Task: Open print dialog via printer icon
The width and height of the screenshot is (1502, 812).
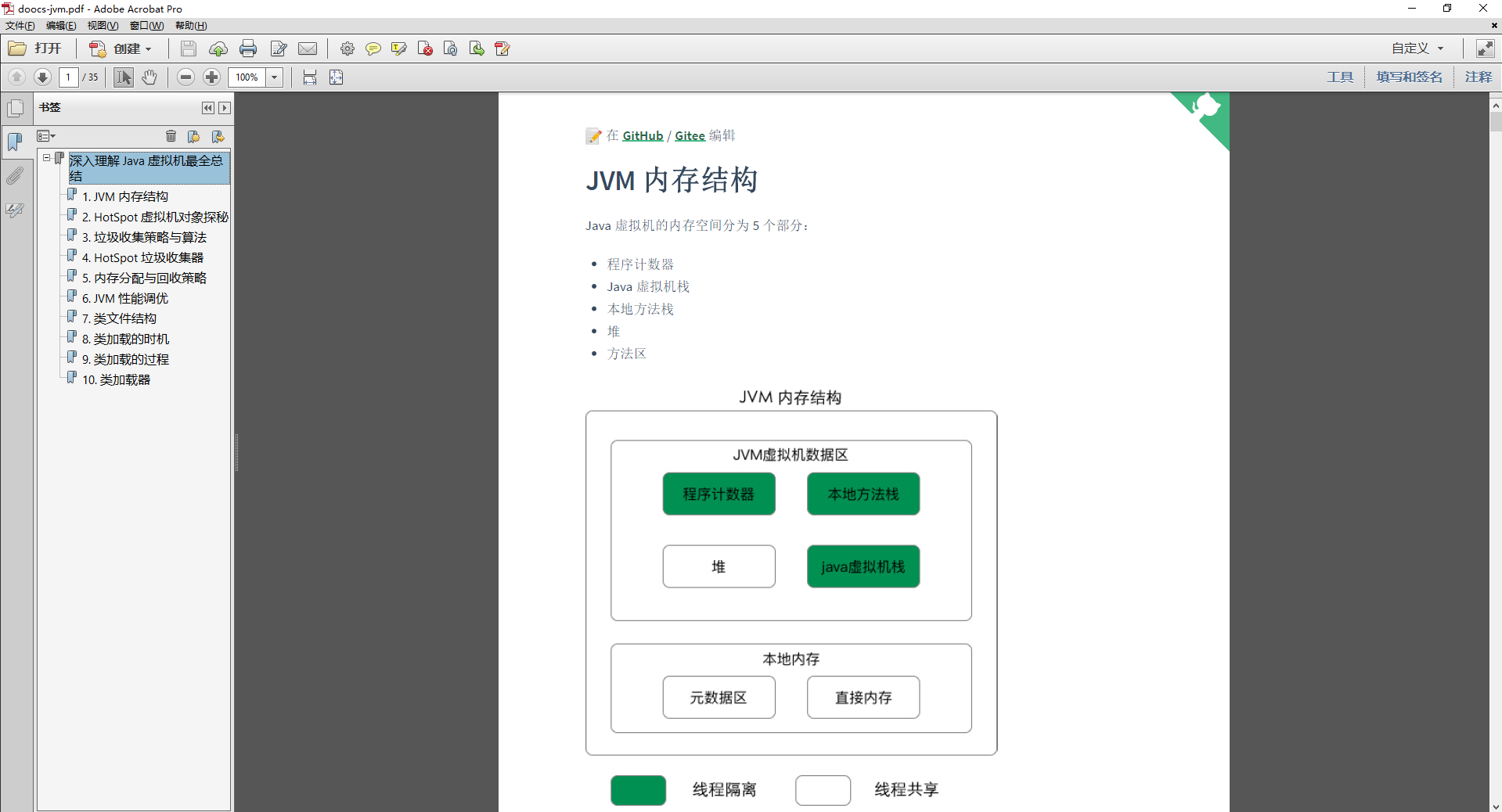Action: 248,49
